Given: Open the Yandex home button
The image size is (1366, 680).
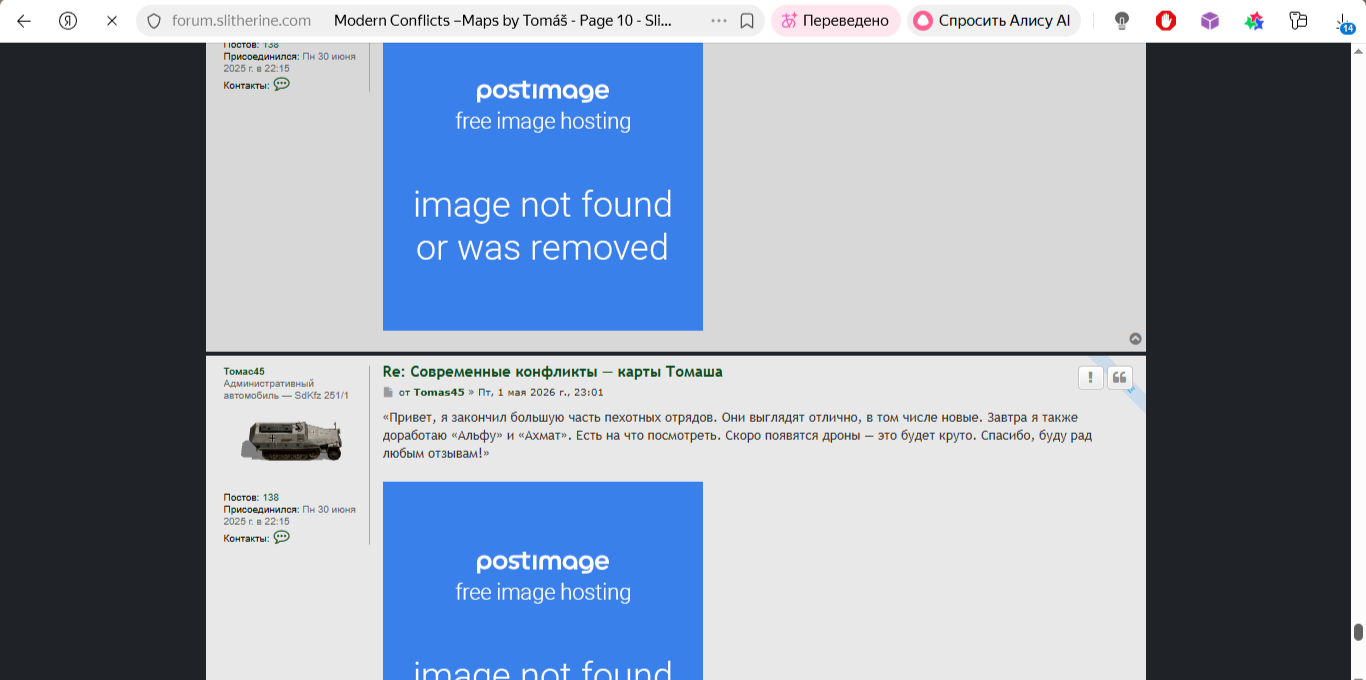Looking at the screenshot, I should pos(68,20).
